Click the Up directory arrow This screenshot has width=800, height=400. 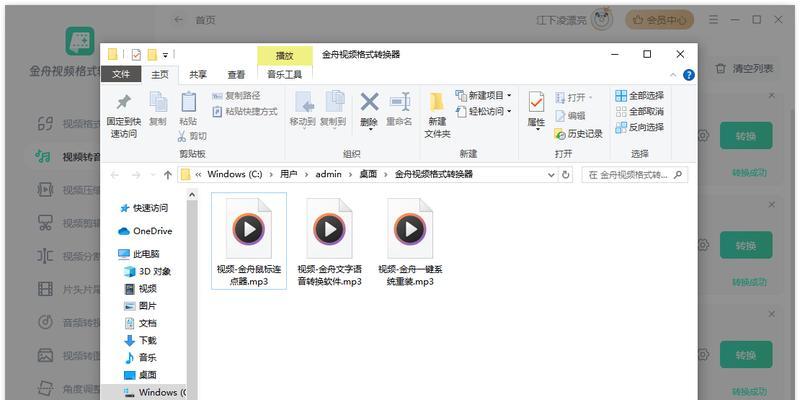167,175
